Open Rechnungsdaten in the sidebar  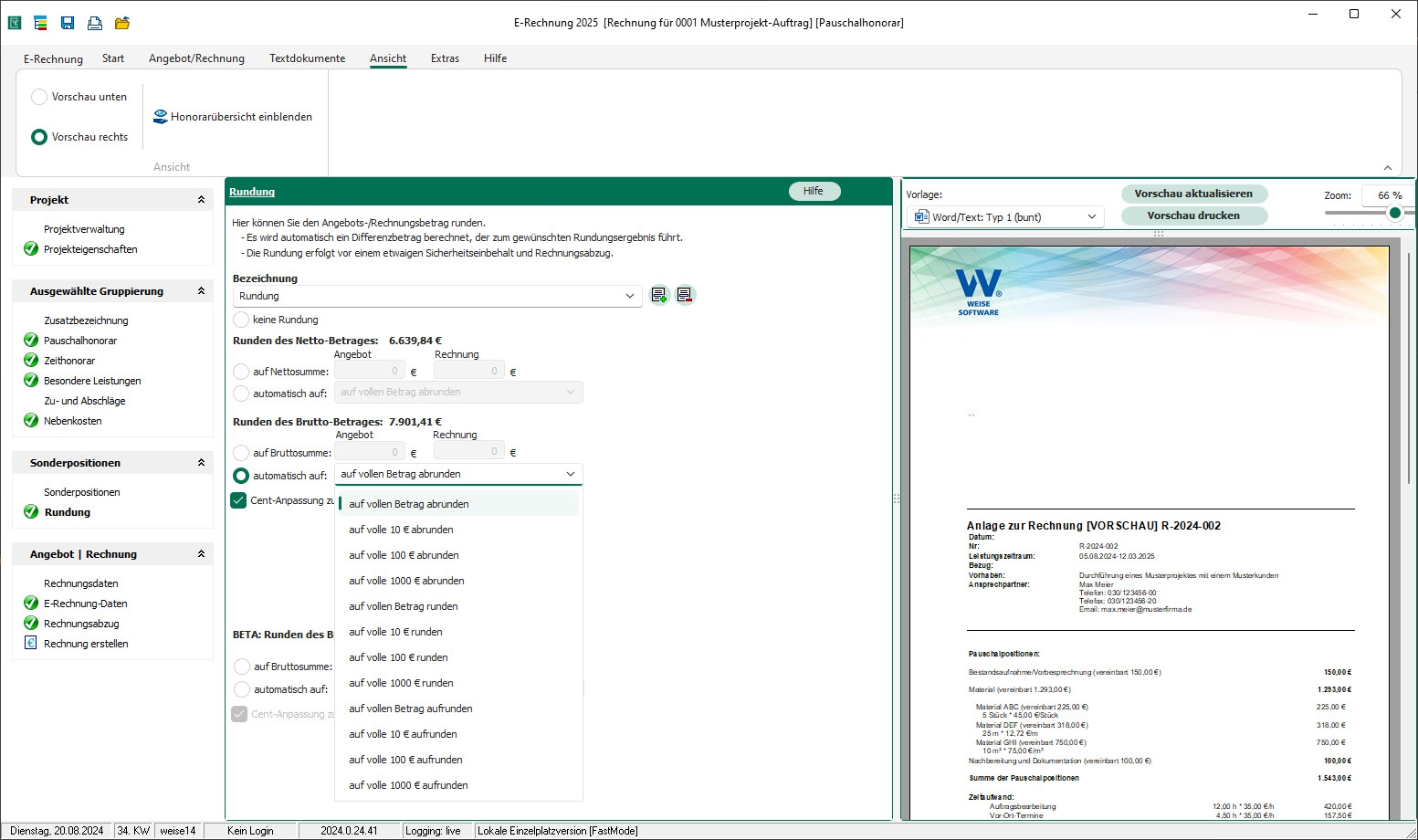tap(81, 583)
